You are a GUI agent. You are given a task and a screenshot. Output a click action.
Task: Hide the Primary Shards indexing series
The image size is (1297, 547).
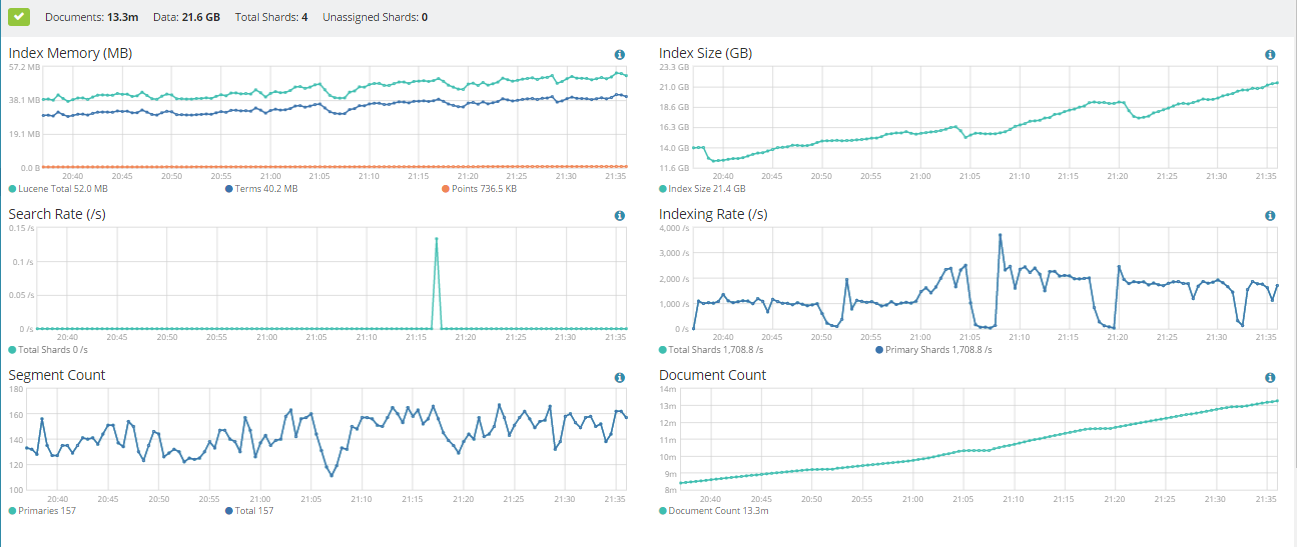tap(936, 350)
